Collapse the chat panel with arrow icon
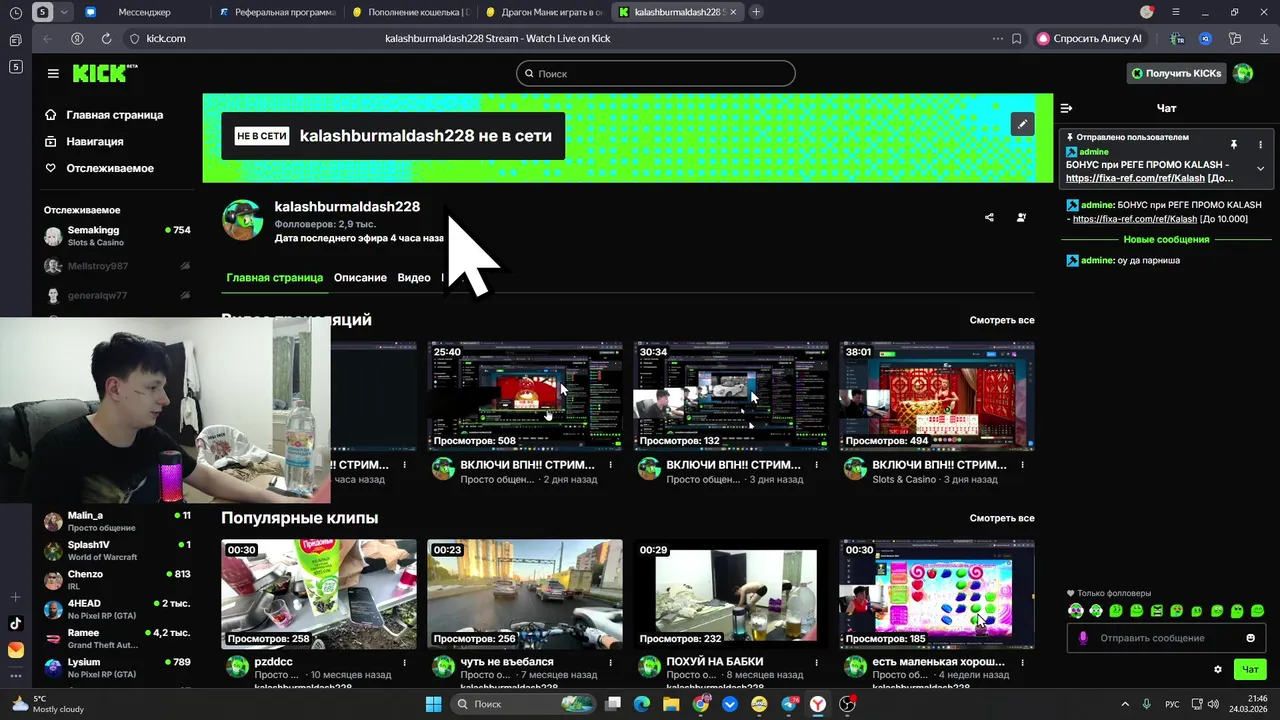This screenshot has width=1280, height=720. [x=1066, y=108]
